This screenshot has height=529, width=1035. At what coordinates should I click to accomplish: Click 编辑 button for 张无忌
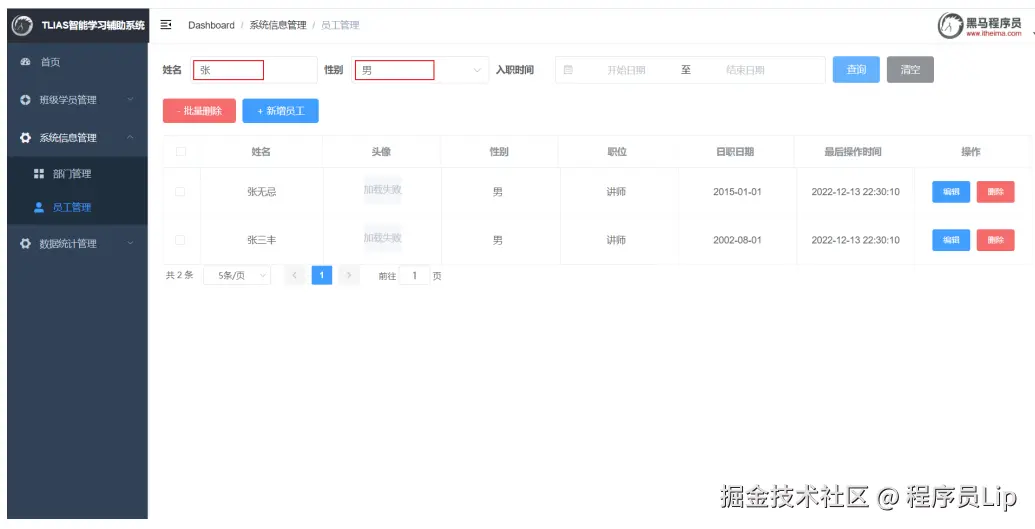pyautogui.click(x=951, y=192)
